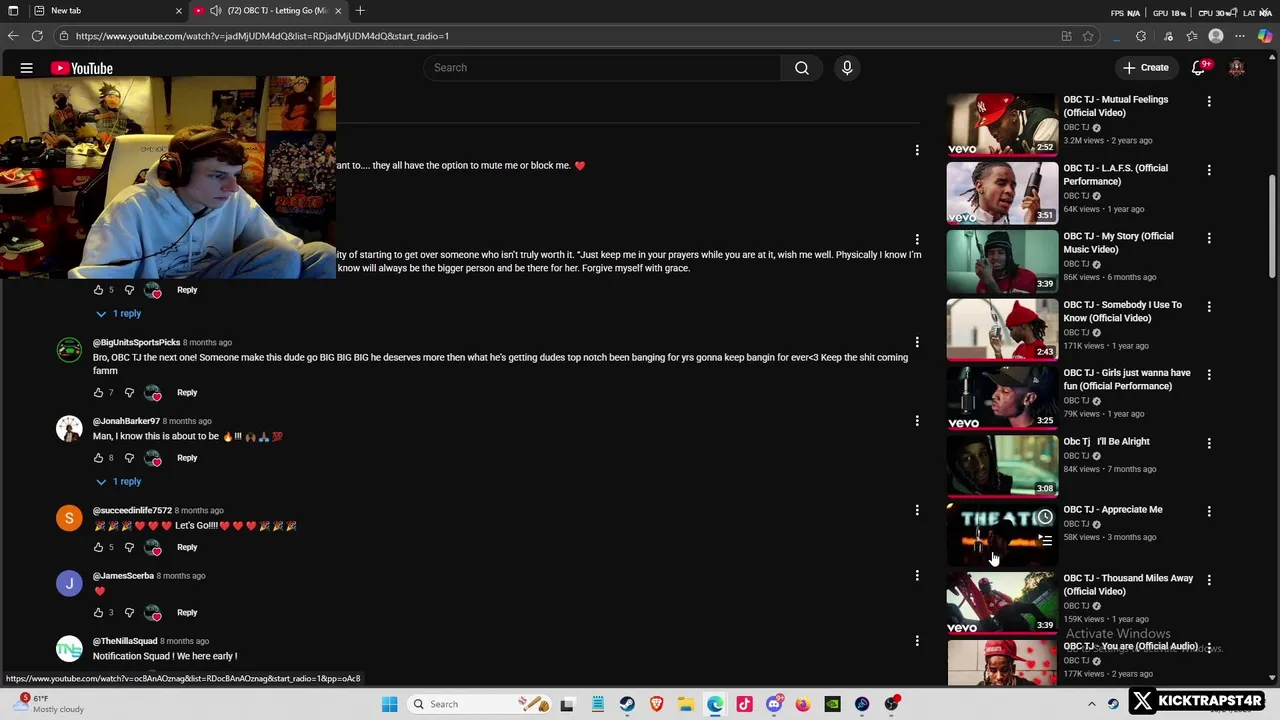Reply to the succeedinlife7572 comment

coord(187,548)
